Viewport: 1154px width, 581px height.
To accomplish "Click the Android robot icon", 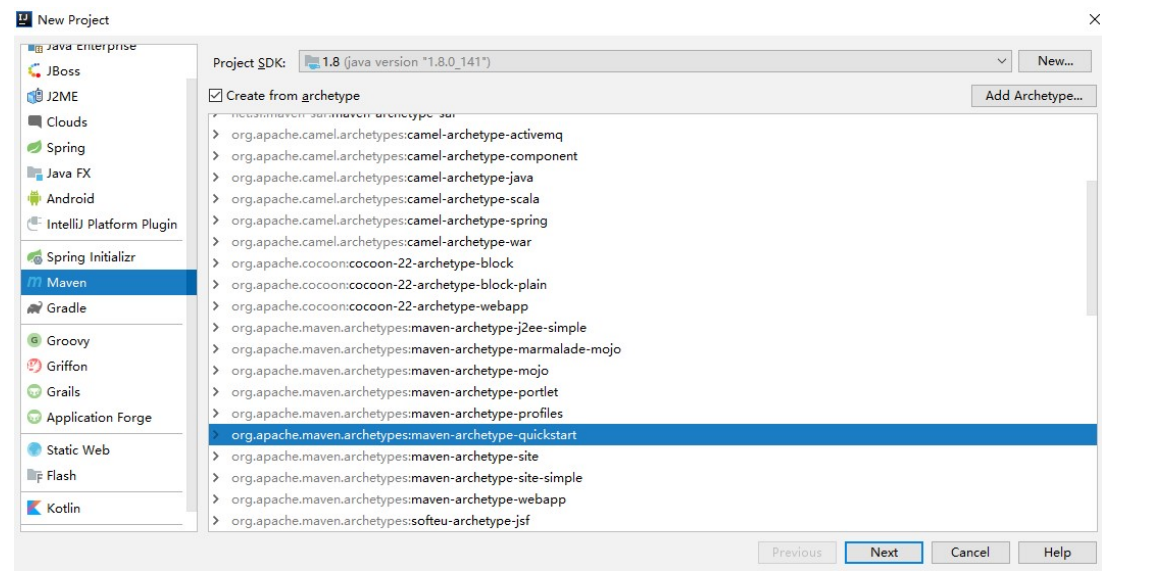I will point(35,198).
